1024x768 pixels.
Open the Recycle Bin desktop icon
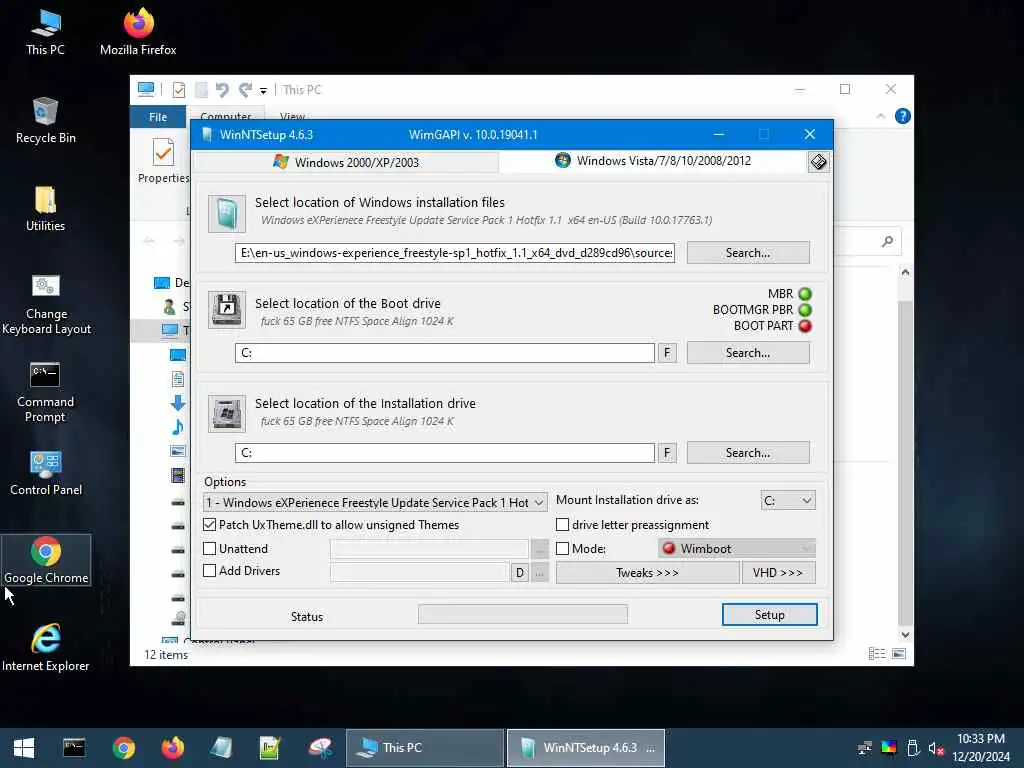point(45,121)
